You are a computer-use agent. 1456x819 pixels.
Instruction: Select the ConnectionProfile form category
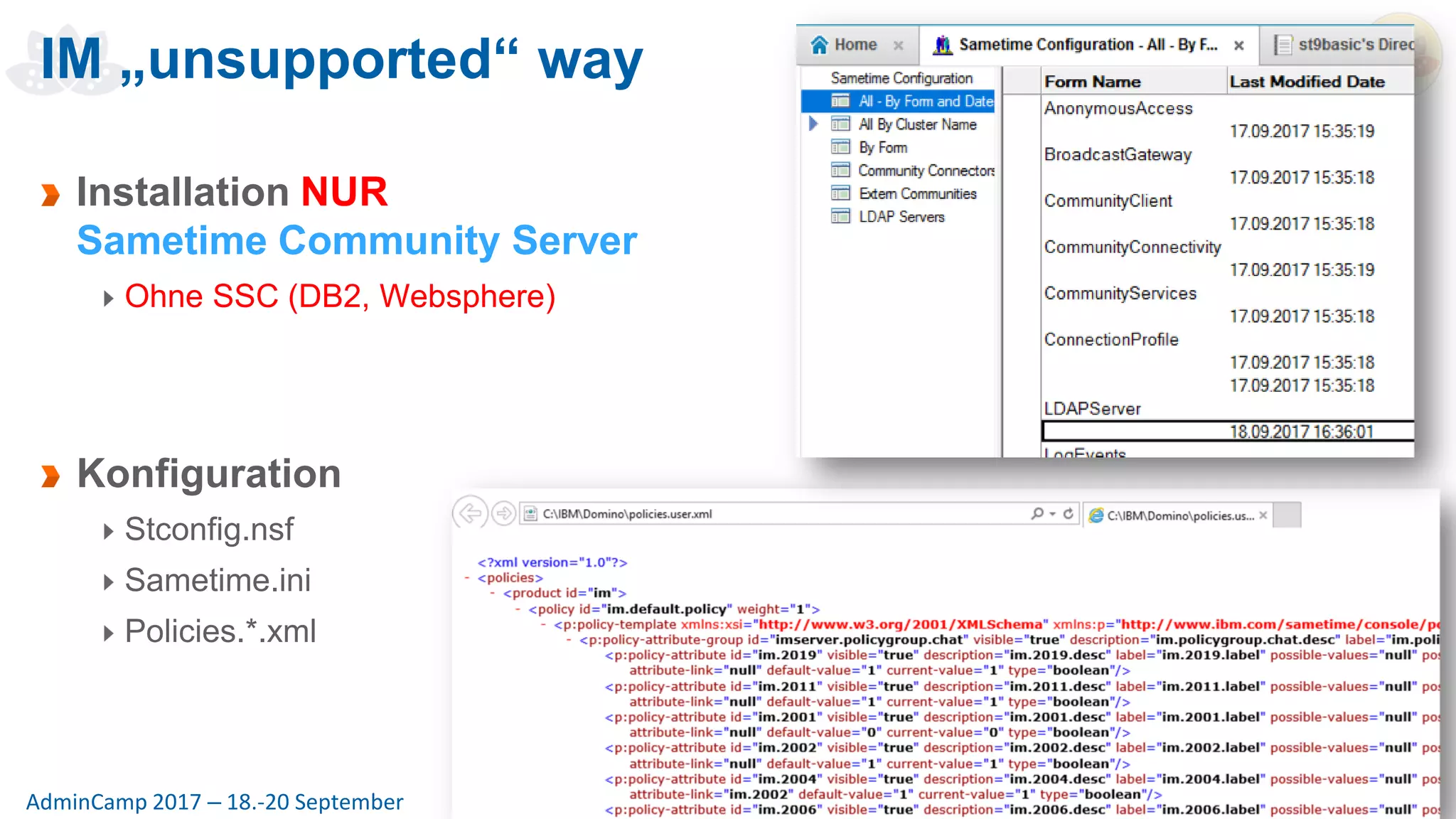tap(1111, 339)
